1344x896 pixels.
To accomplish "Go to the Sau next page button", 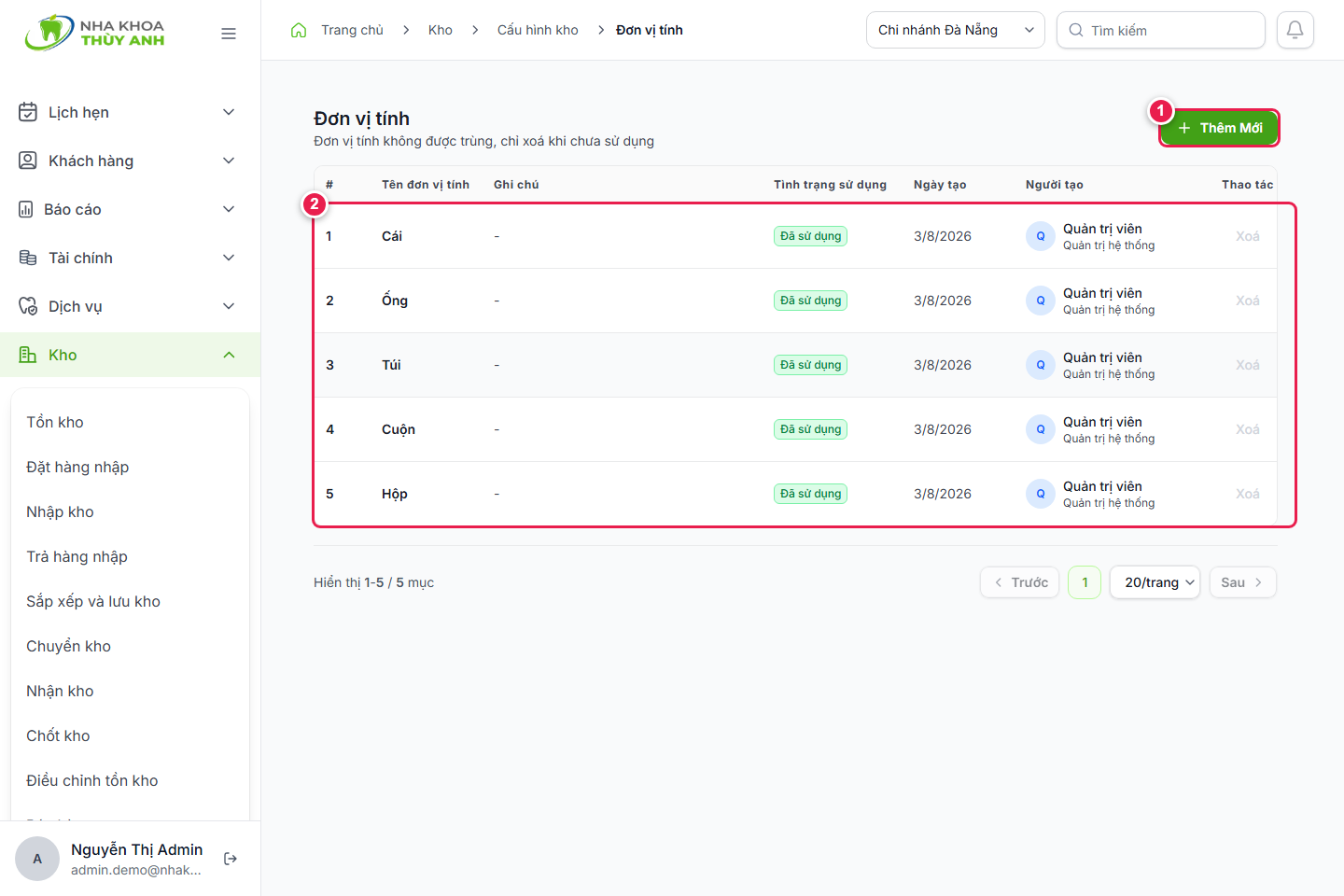I will tap(1243, 582).
